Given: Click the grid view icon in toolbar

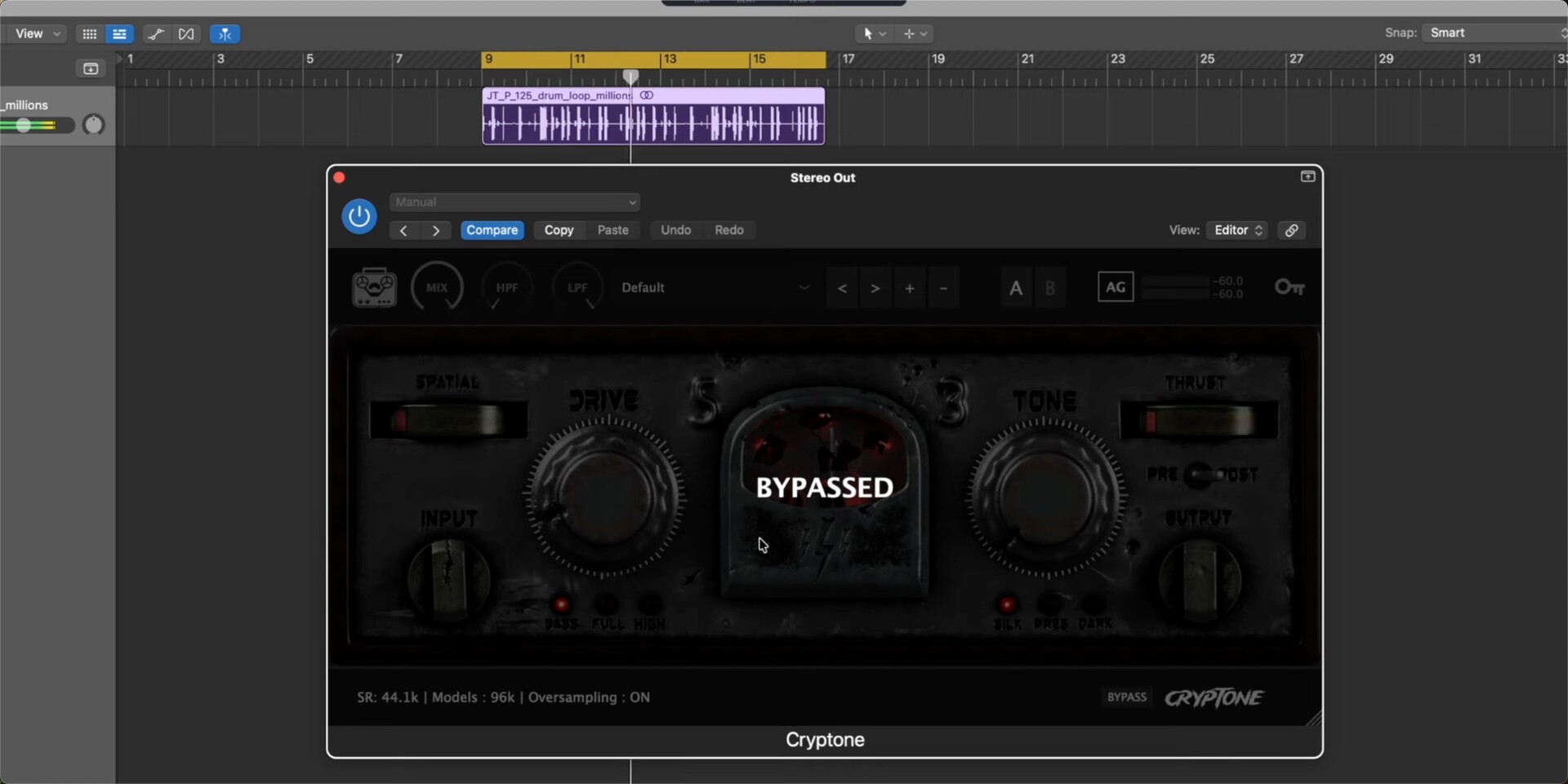Looking at the screenshot, I should (x=89, y=33).
